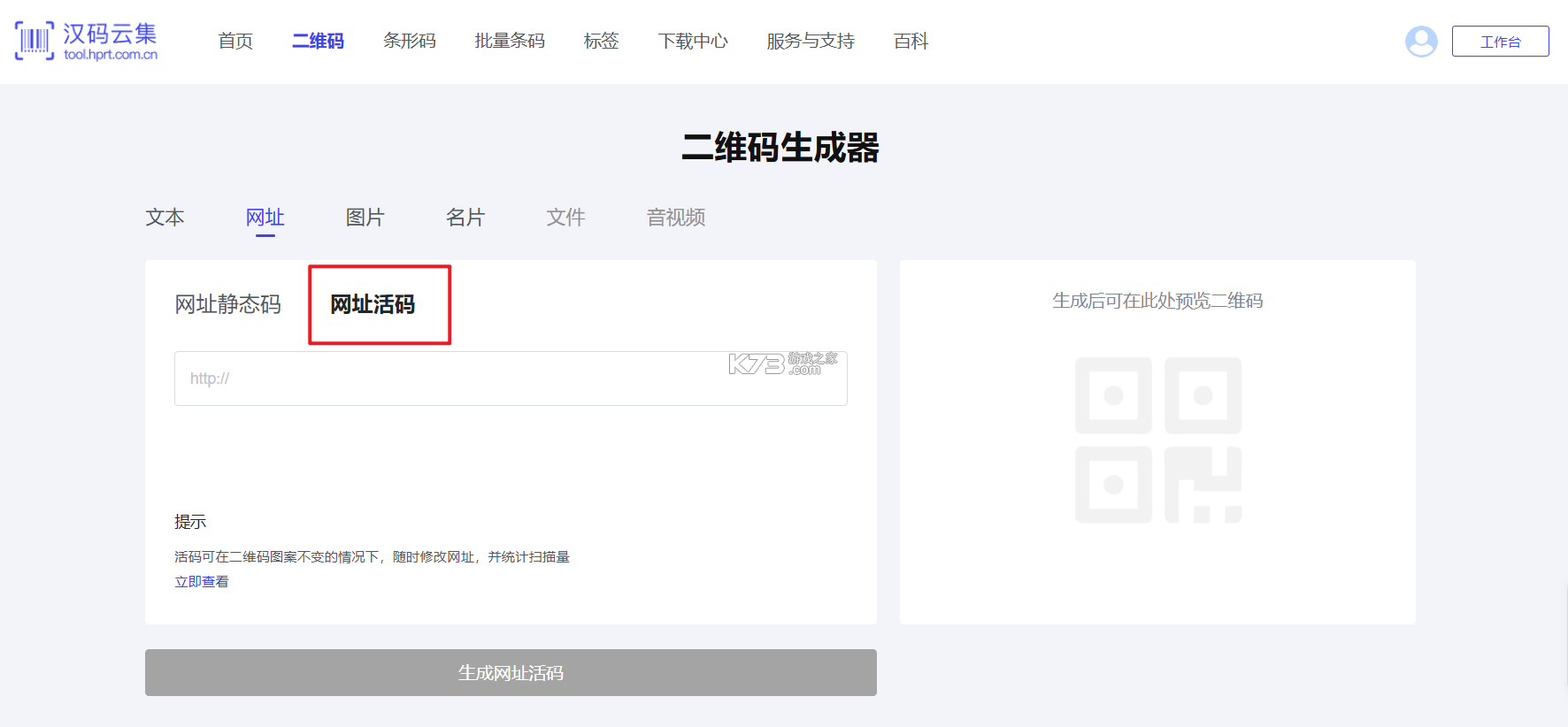Screen dimensions: 1568x727
Task: Open the user avatar icon
Action: click(1421, 42)
